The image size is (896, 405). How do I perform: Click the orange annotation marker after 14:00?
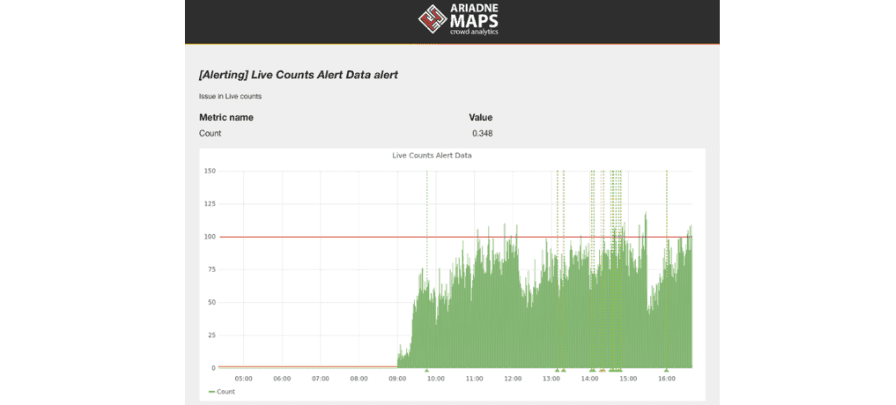602,370
